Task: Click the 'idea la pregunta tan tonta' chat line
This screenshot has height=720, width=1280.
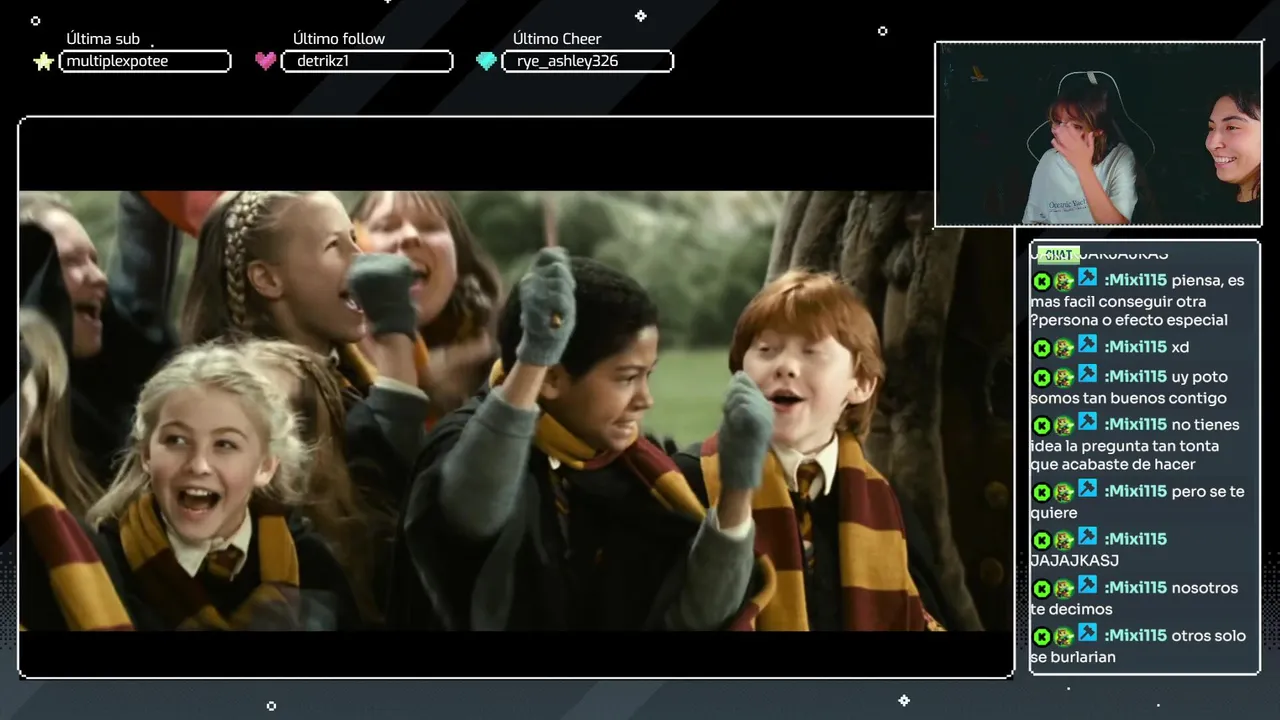Action: pos(1124,446)
